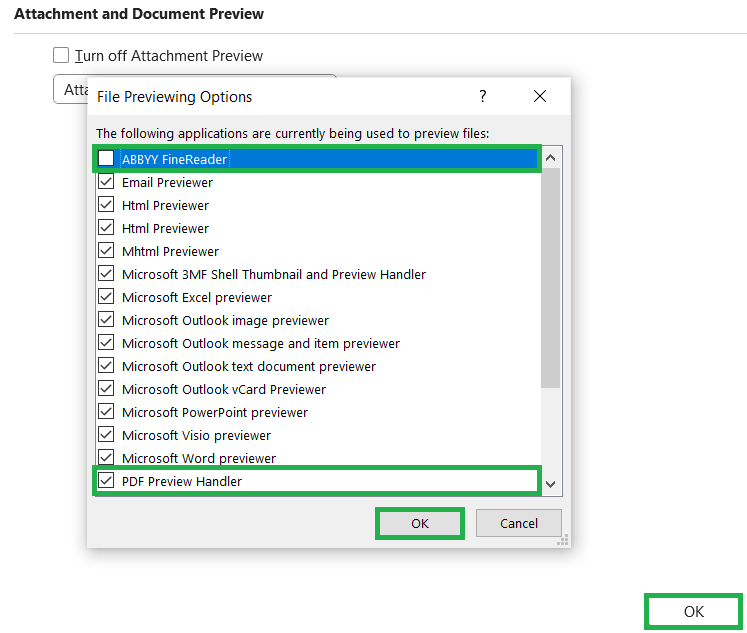
Task: Enable the Turn off Attachment Preview checkbox
Action: point(61,55)
